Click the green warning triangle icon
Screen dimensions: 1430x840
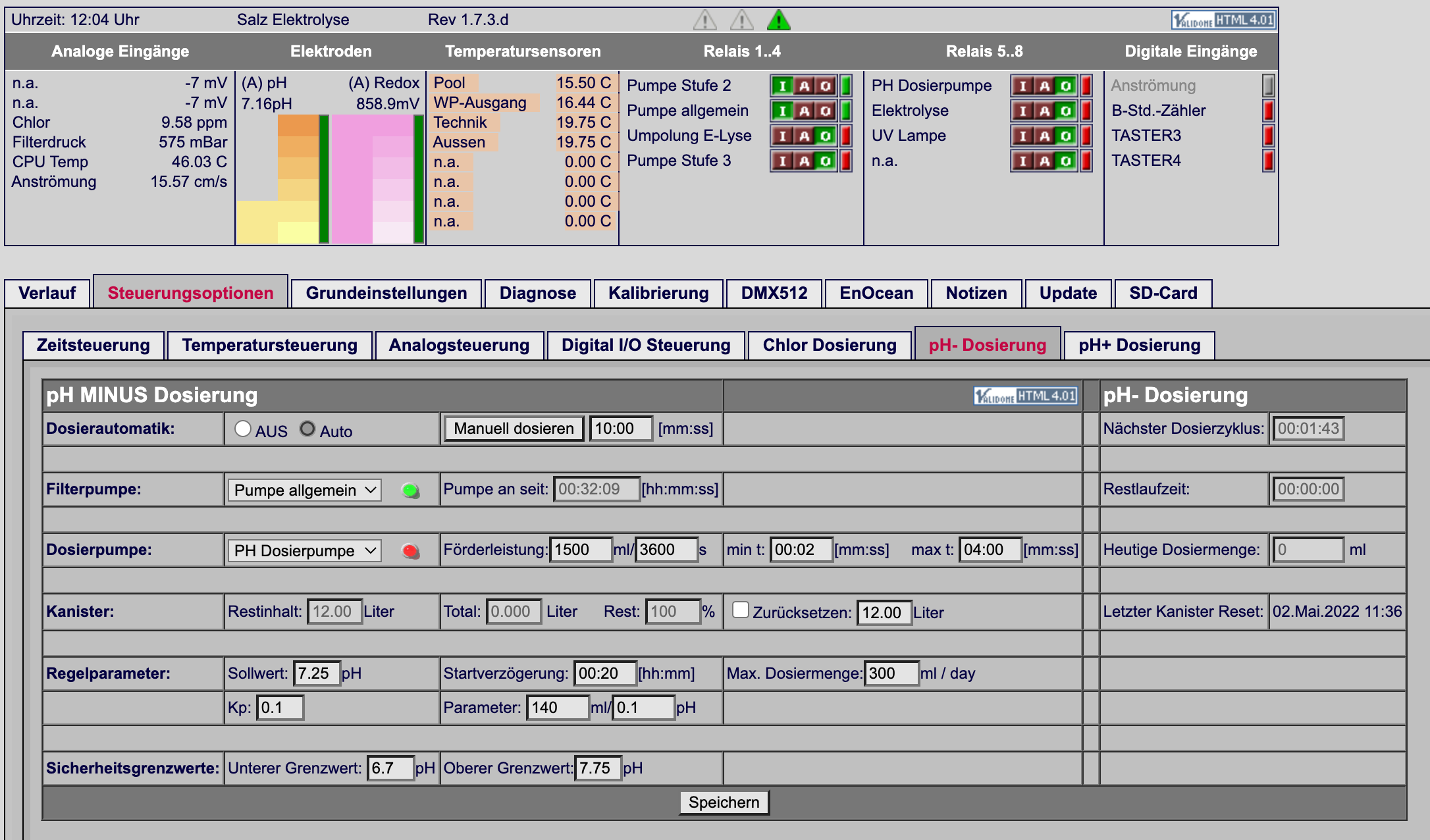(x=779, y=20)
